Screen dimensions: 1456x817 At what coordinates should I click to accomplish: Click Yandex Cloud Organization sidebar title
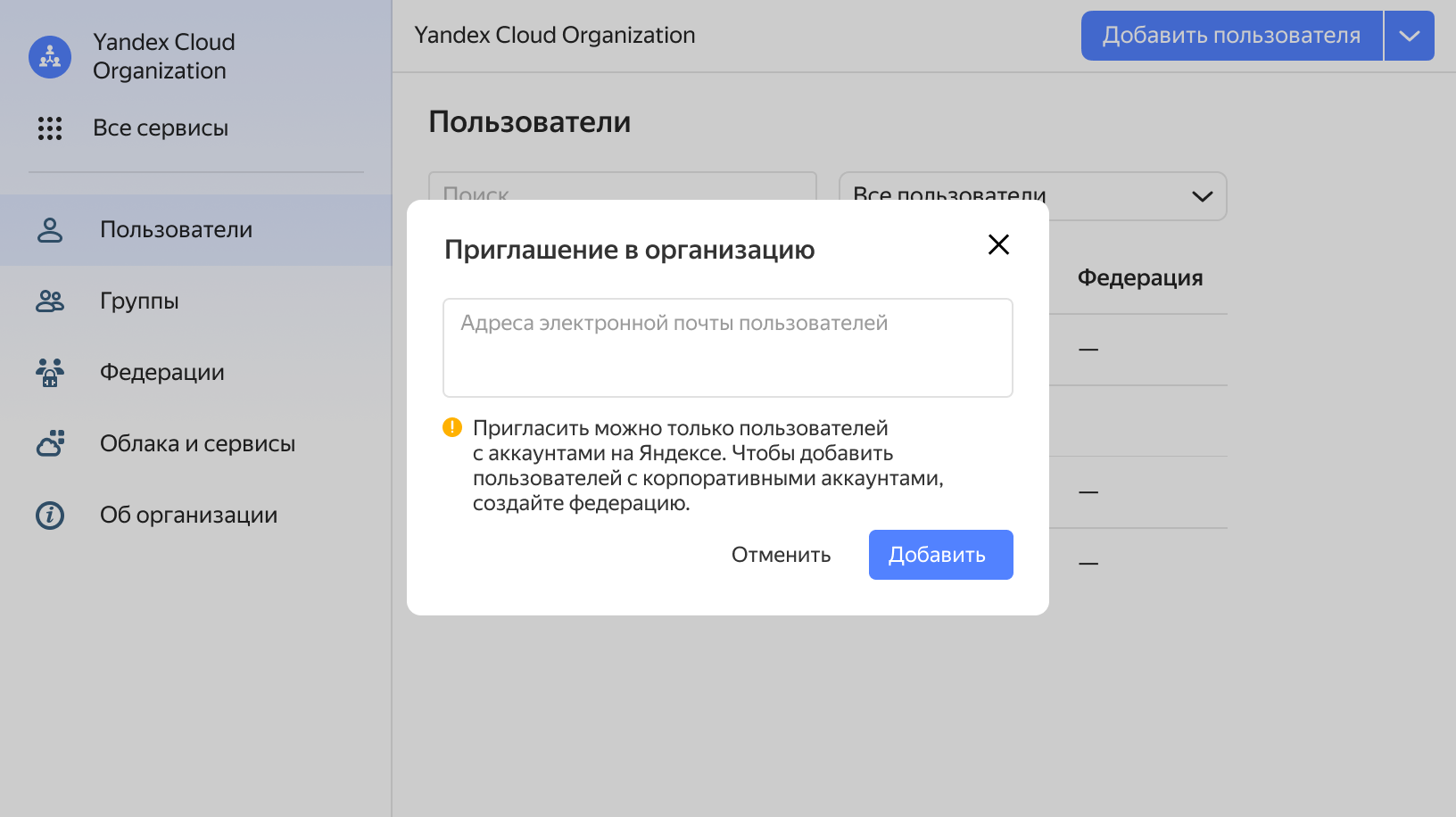(x=164, y=56)
